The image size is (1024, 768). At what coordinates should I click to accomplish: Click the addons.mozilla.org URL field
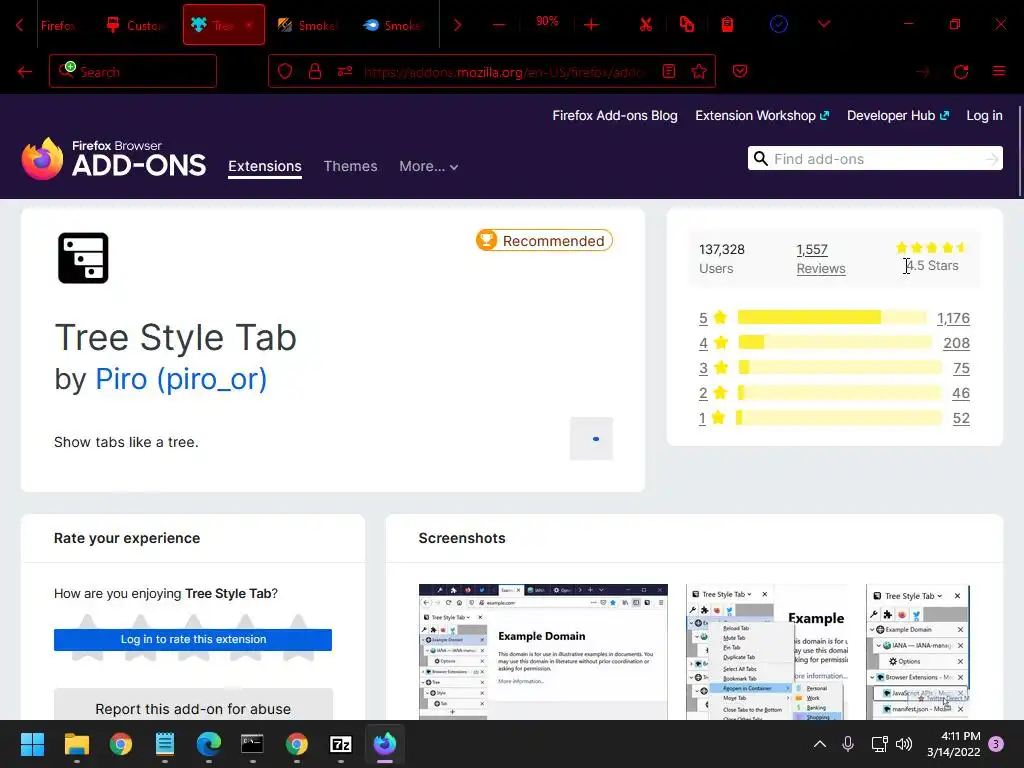tap(504, 72)
